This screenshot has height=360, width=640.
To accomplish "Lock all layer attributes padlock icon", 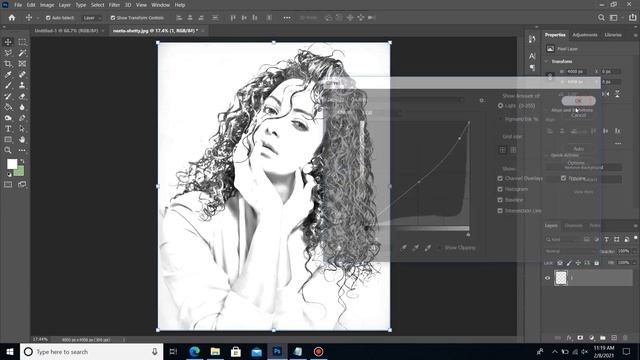I will (x=597, y=263).
